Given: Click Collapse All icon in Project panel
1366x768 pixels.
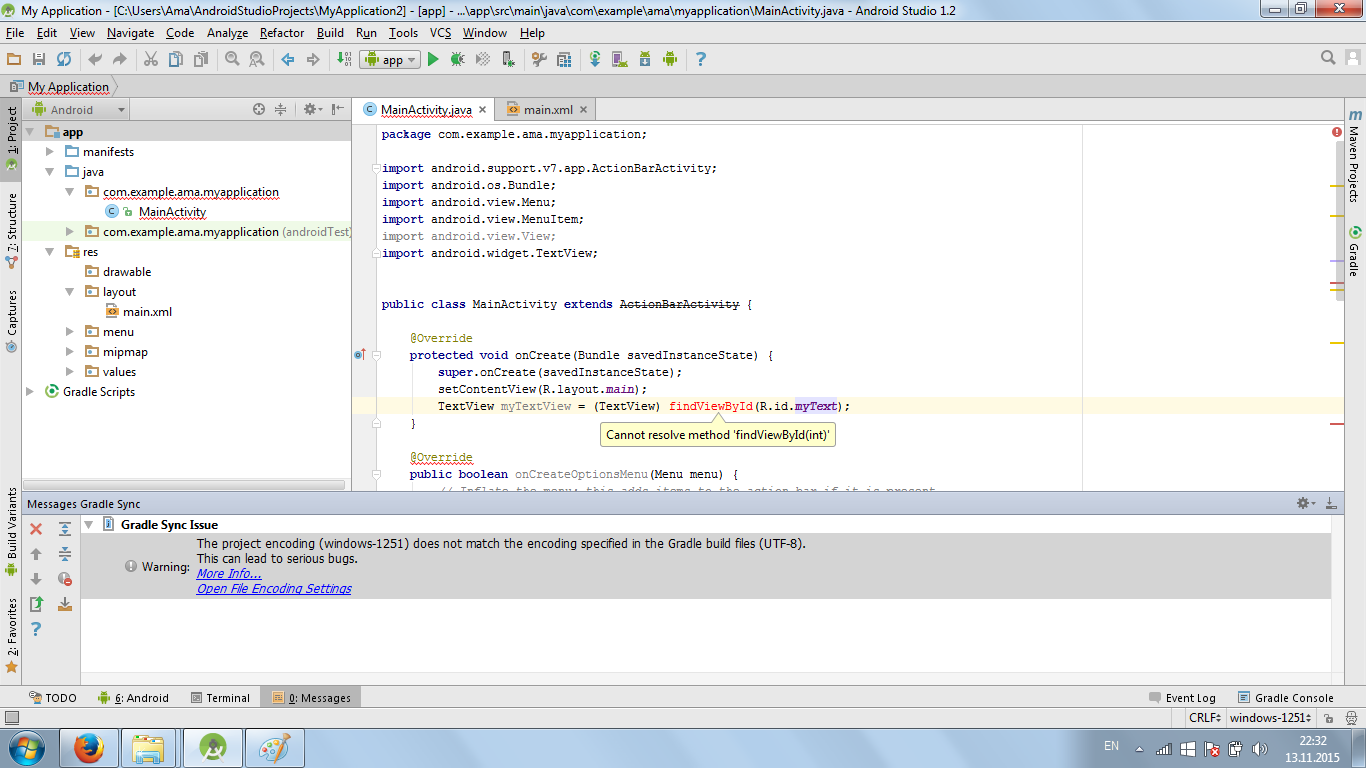Looking at the screenshot, I should tap(281, 109).
